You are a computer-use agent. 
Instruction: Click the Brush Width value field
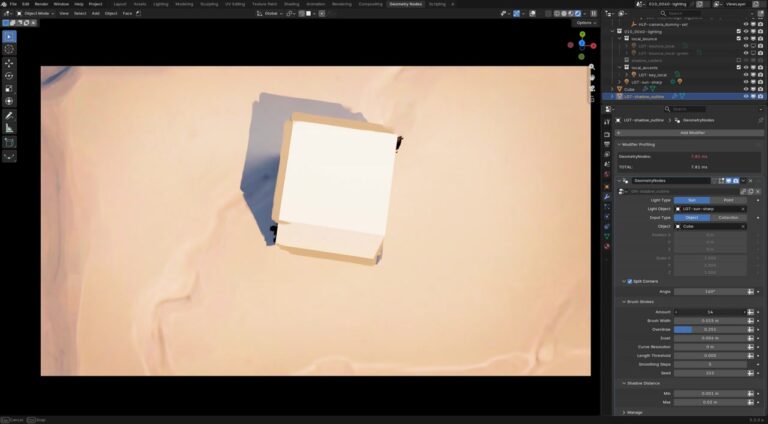coord(710,321)
